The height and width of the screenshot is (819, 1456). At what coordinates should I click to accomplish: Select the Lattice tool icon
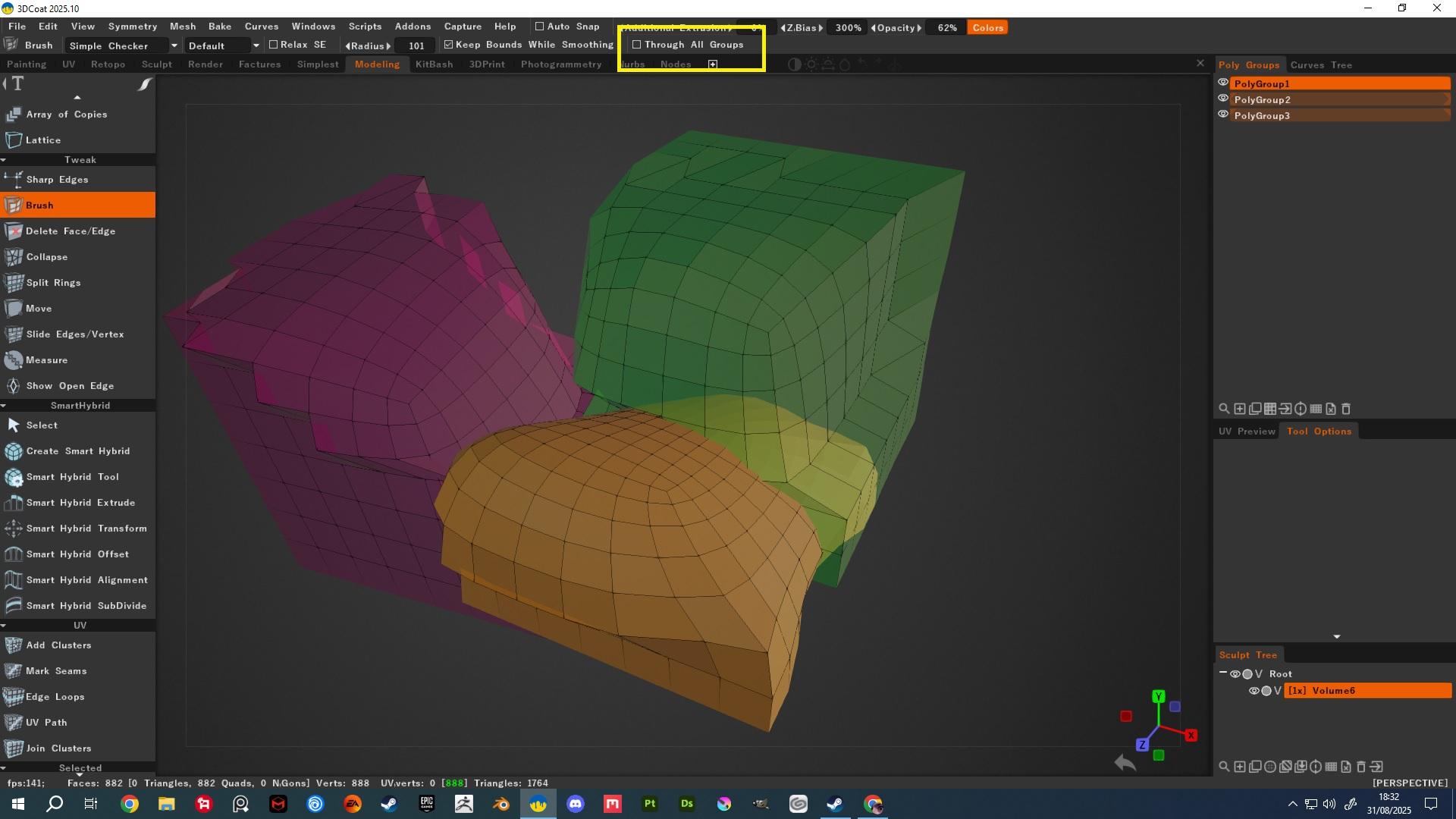click(x=14, y=140)
